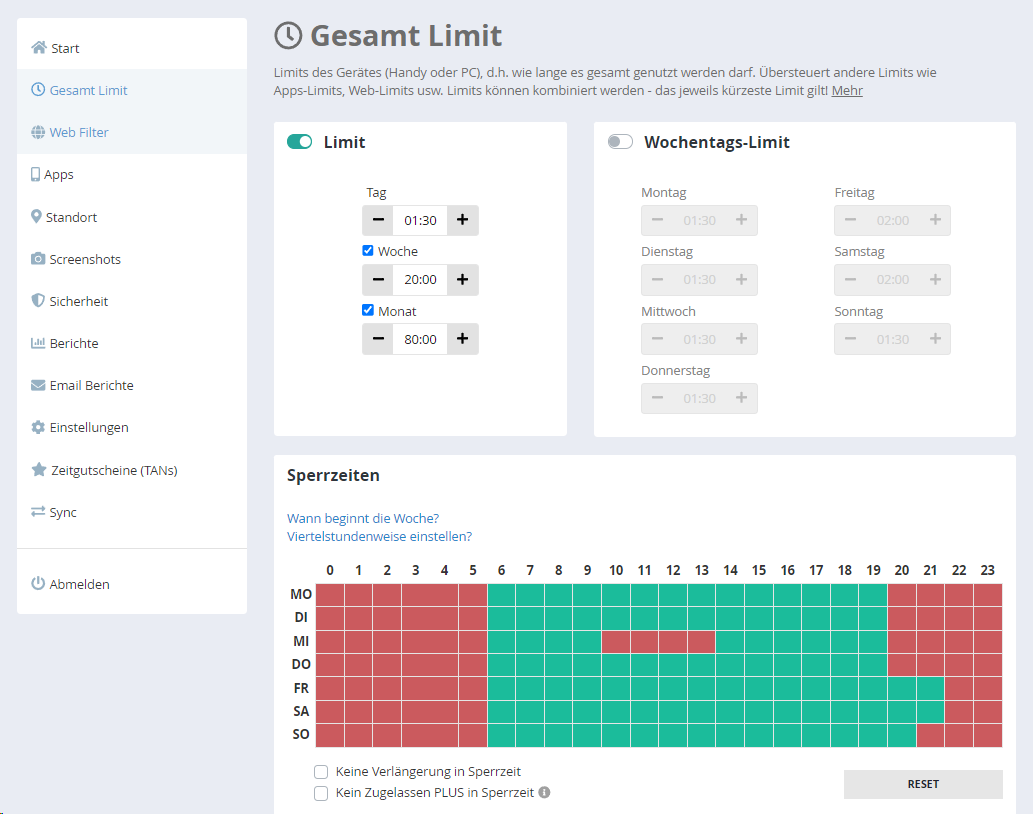The width and height of the screenshot is (1033, 814).
Task: Click the Mehr link
Action: pyautogui.click(x=847, y=90)
